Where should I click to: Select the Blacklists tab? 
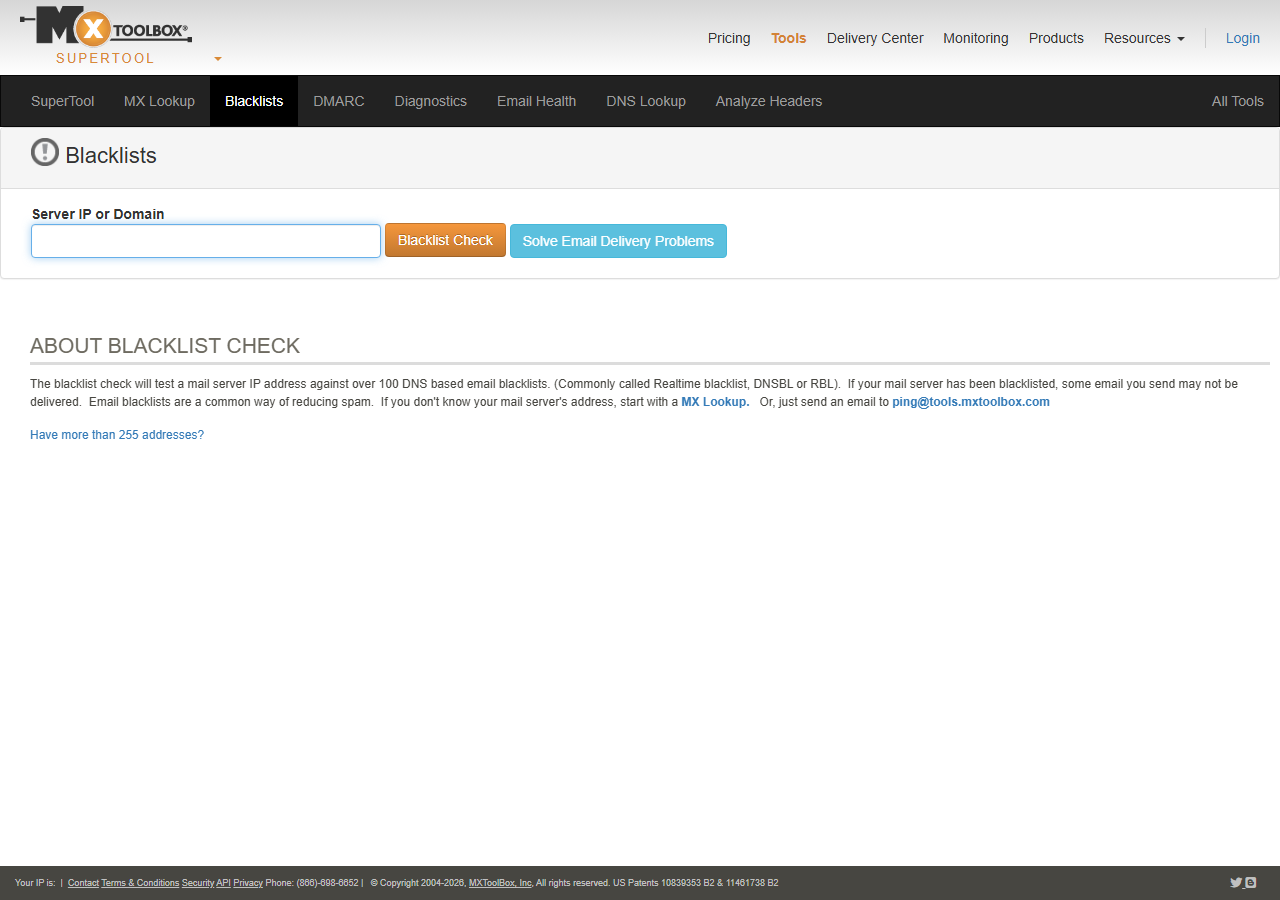pyautogui.click(x=254, y=101)
